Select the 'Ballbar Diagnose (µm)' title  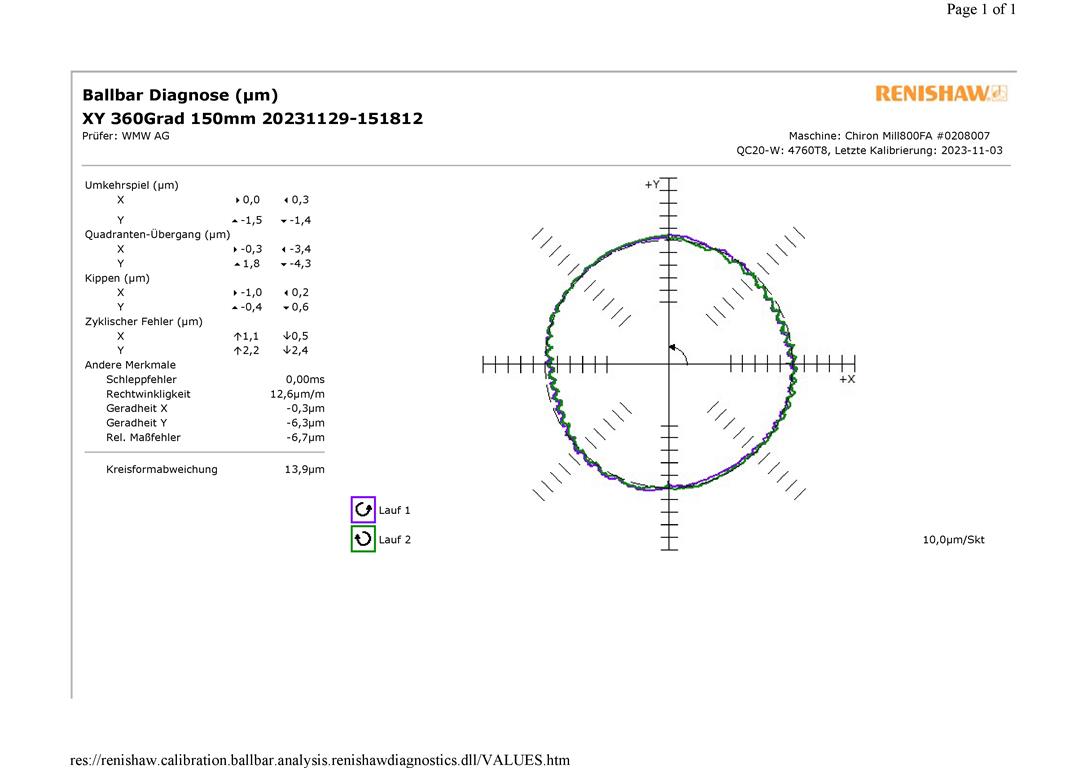(180, 95)
